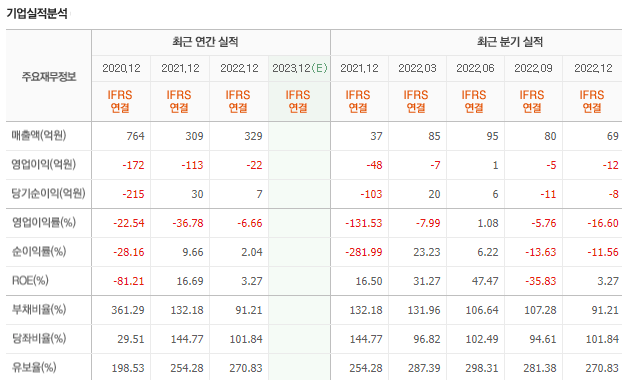Click the operating margin value -22.54
Screen dimensions: 622x380
pyautogui.click(x=129, y=223)
